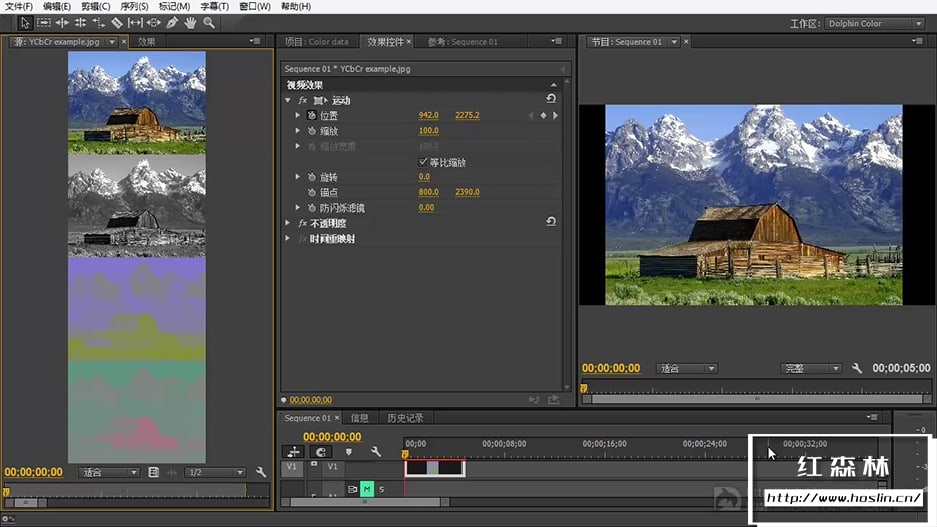Switch to the 历史记录 tab
937x527 pixels.
(x=405, y=418)
